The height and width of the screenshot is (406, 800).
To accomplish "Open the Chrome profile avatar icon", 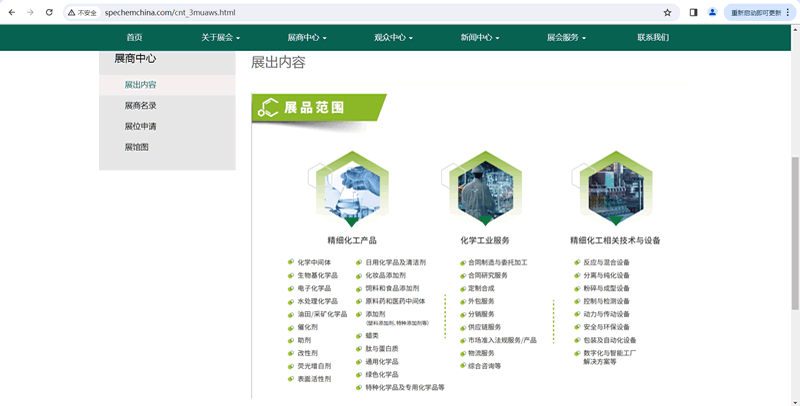I will pyautogui.click(x=713, y=13).
